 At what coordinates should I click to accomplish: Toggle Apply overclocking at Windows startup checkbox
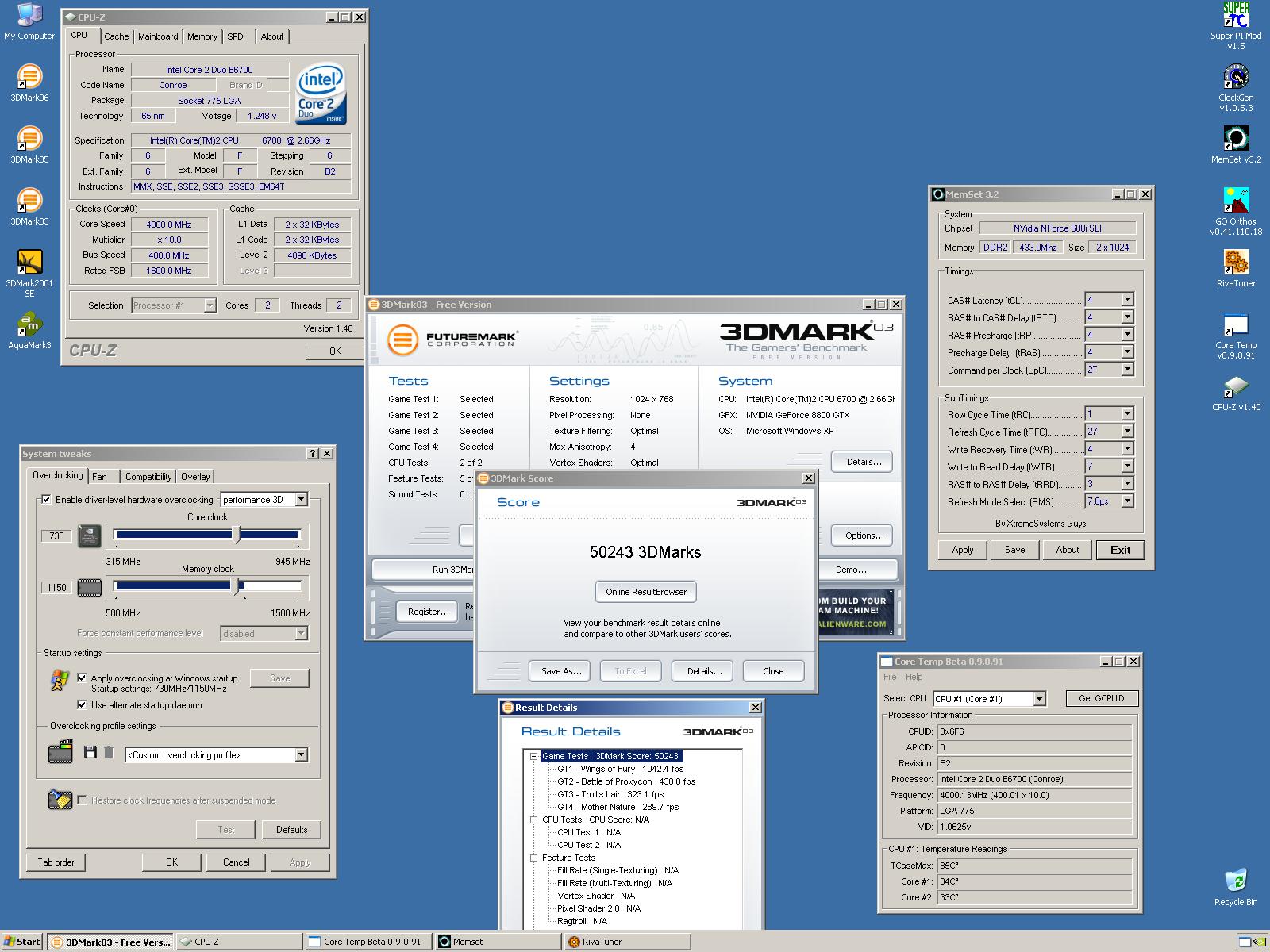click(x=82, y=678)
